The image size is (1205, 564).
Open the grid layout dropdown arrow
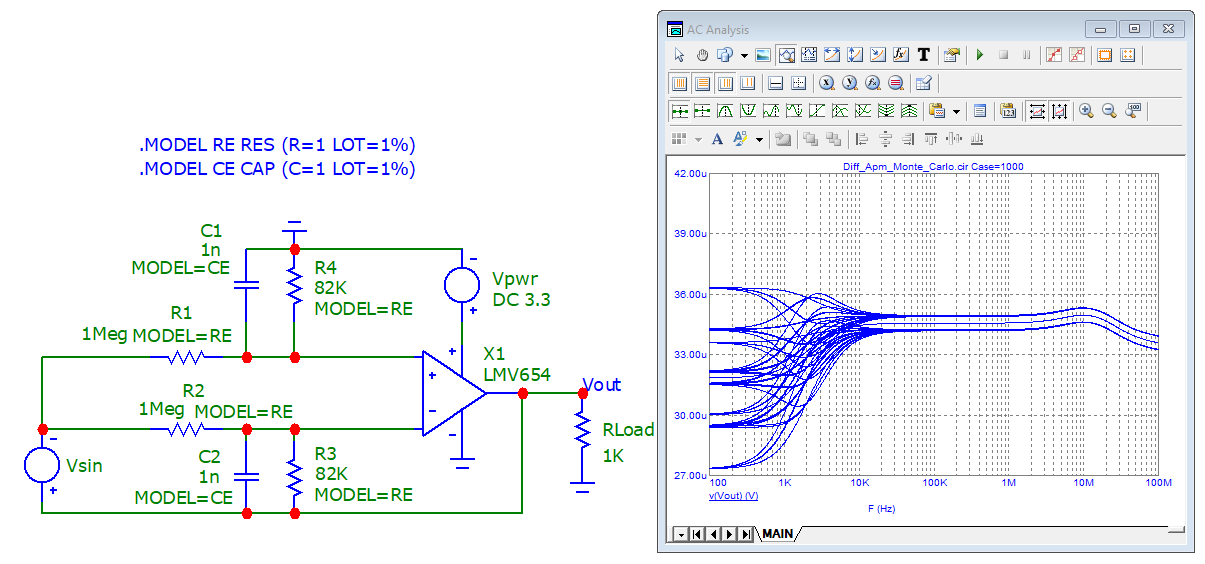click(698, 139)
